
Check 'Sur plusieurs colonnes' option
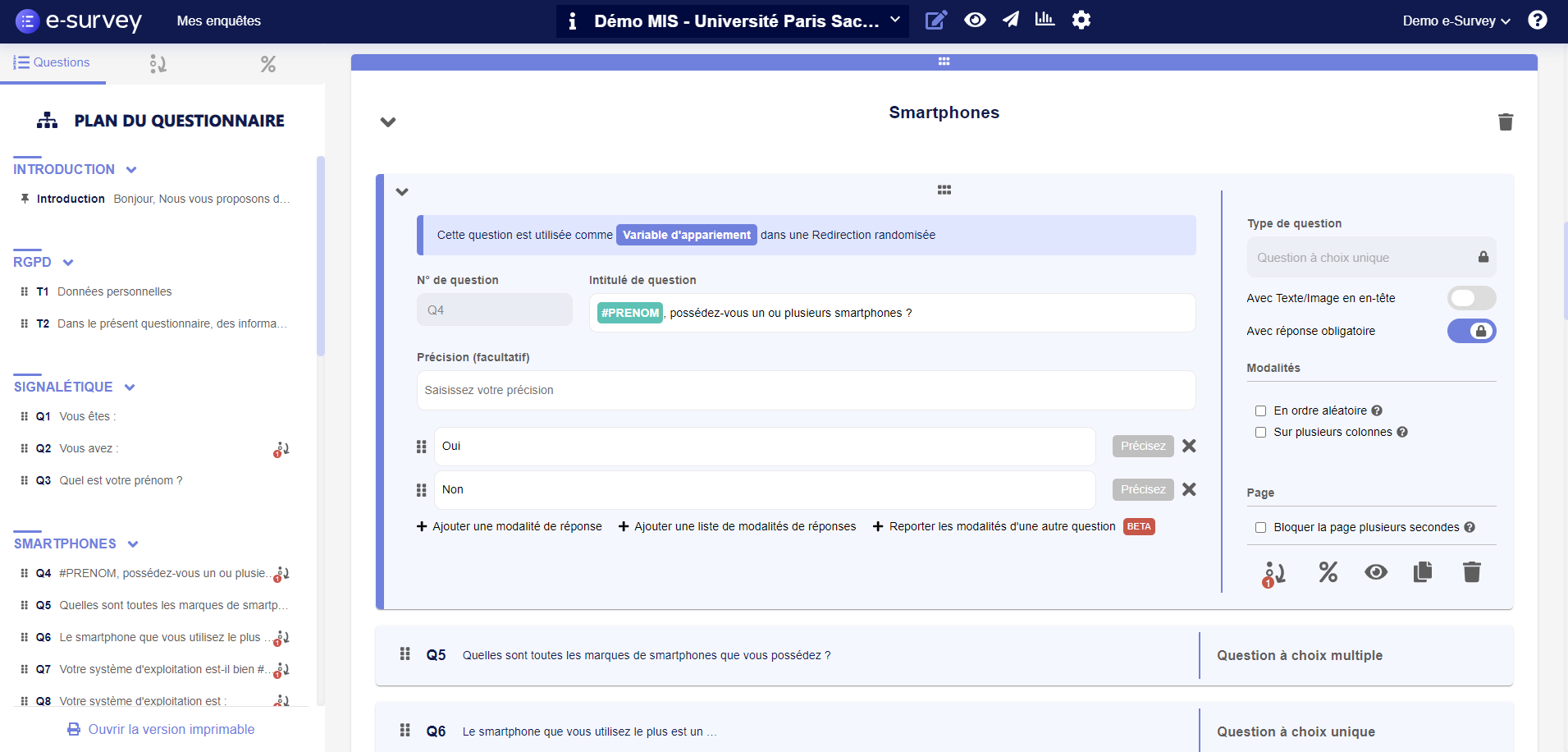tap(1261, 432)
